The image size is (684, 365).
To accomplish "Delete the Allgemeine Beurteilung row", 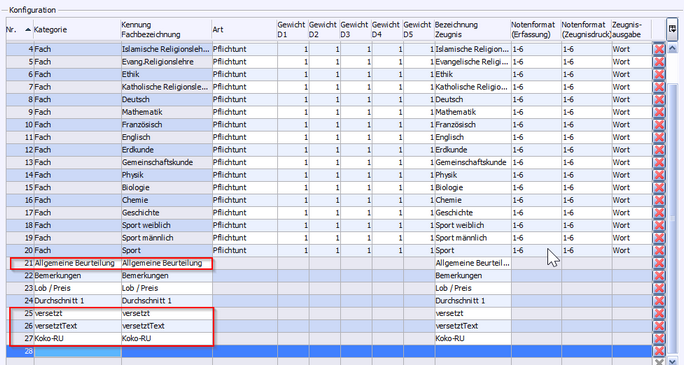I will pos(659,263).
